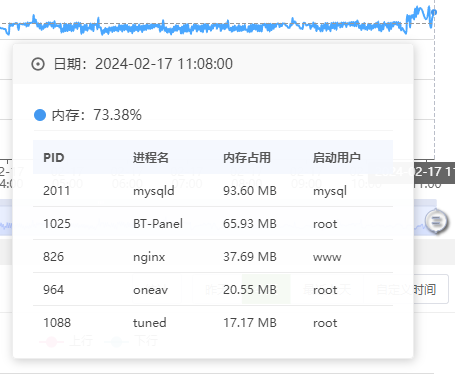Click the mysql user cell
455x392 pixels.
pyautogui.click(x=330, y=191)
